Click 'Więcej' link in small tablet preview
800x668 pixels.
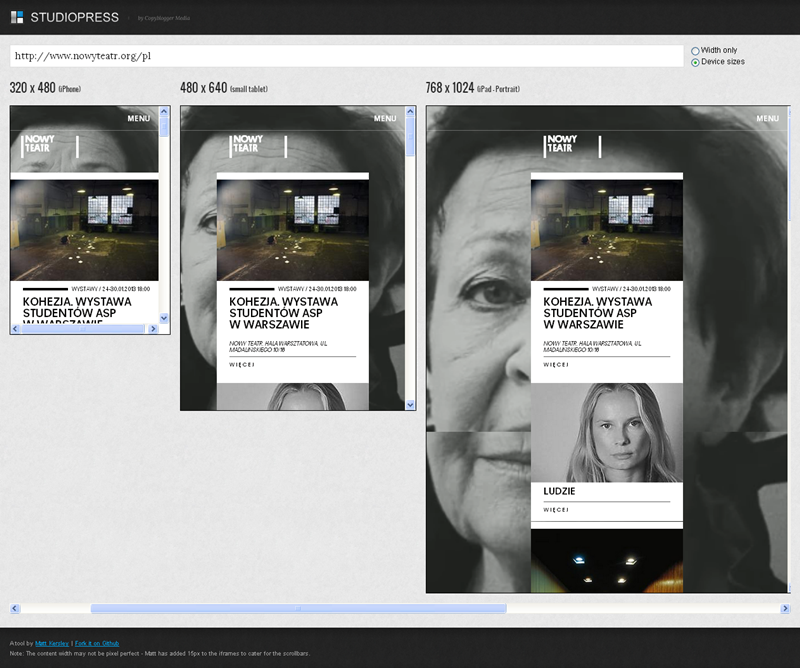point(242,365)
